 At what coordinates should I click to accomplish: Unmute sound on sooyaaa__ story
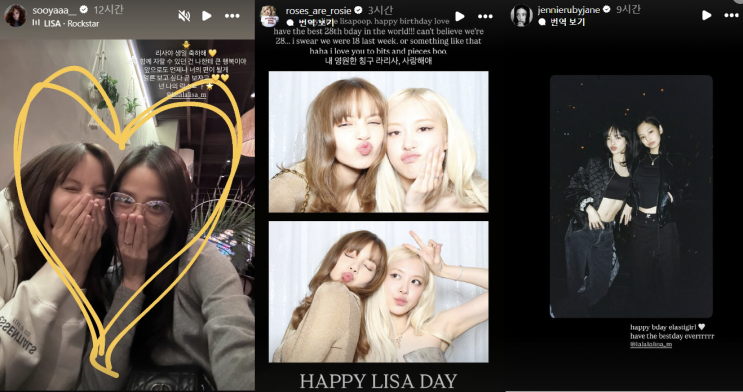(x=184, y=16)
